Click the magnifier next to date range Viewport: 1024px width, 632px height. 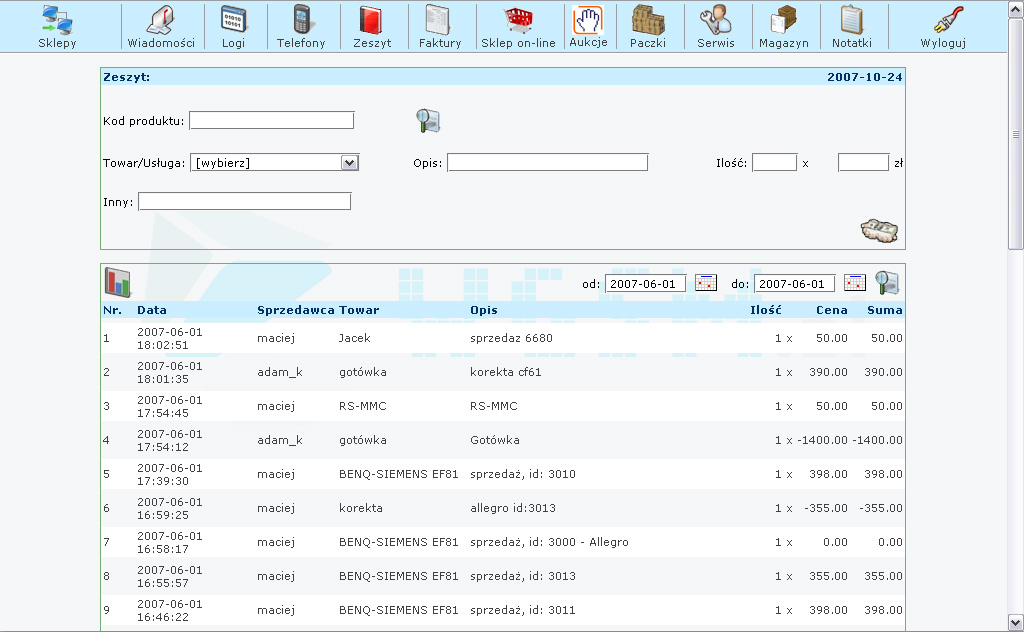tap(887, 283)
